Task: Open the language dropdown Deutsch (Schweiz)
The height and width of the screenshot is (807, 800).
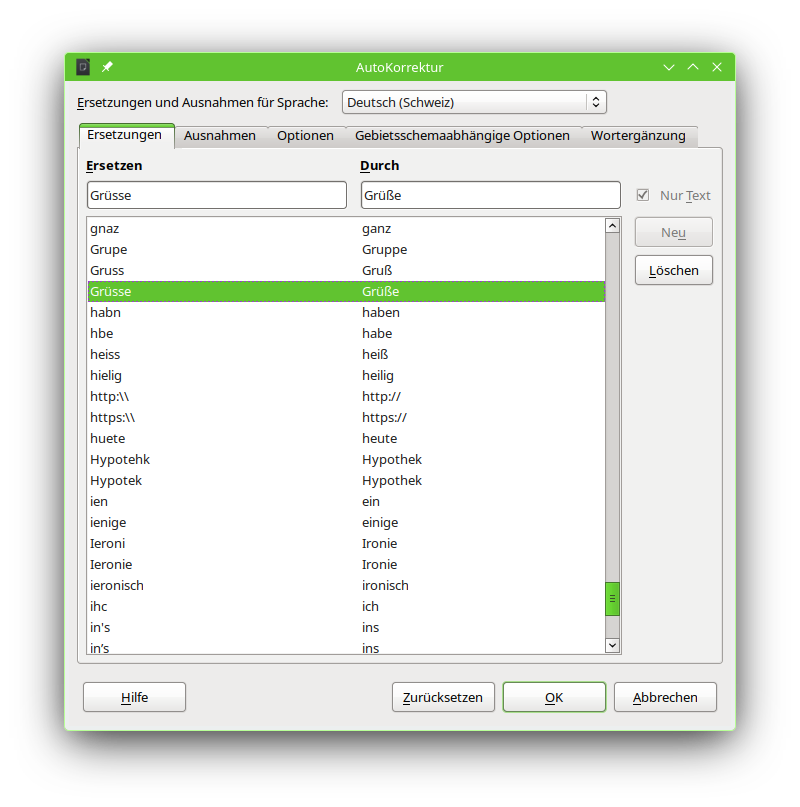Action: [474, 102]
